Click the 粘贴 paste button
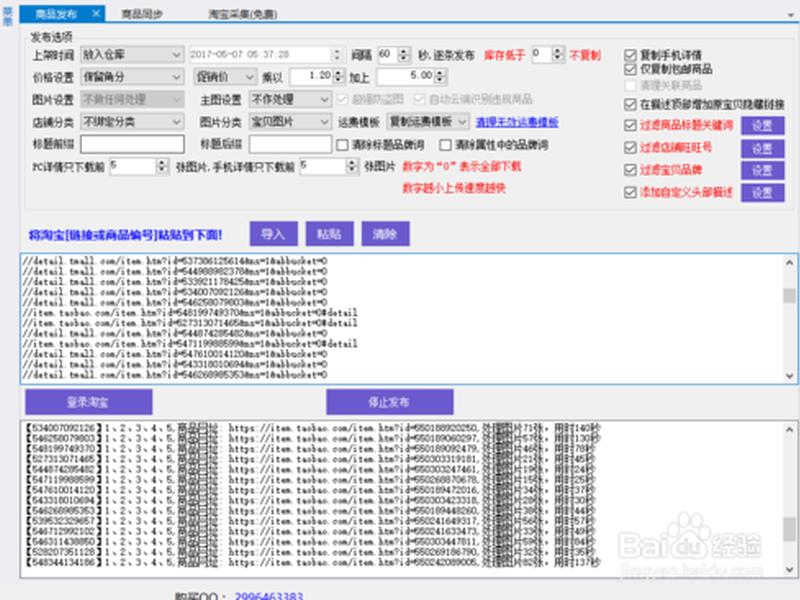Viewport: 800px width, 600px height. 329,234
